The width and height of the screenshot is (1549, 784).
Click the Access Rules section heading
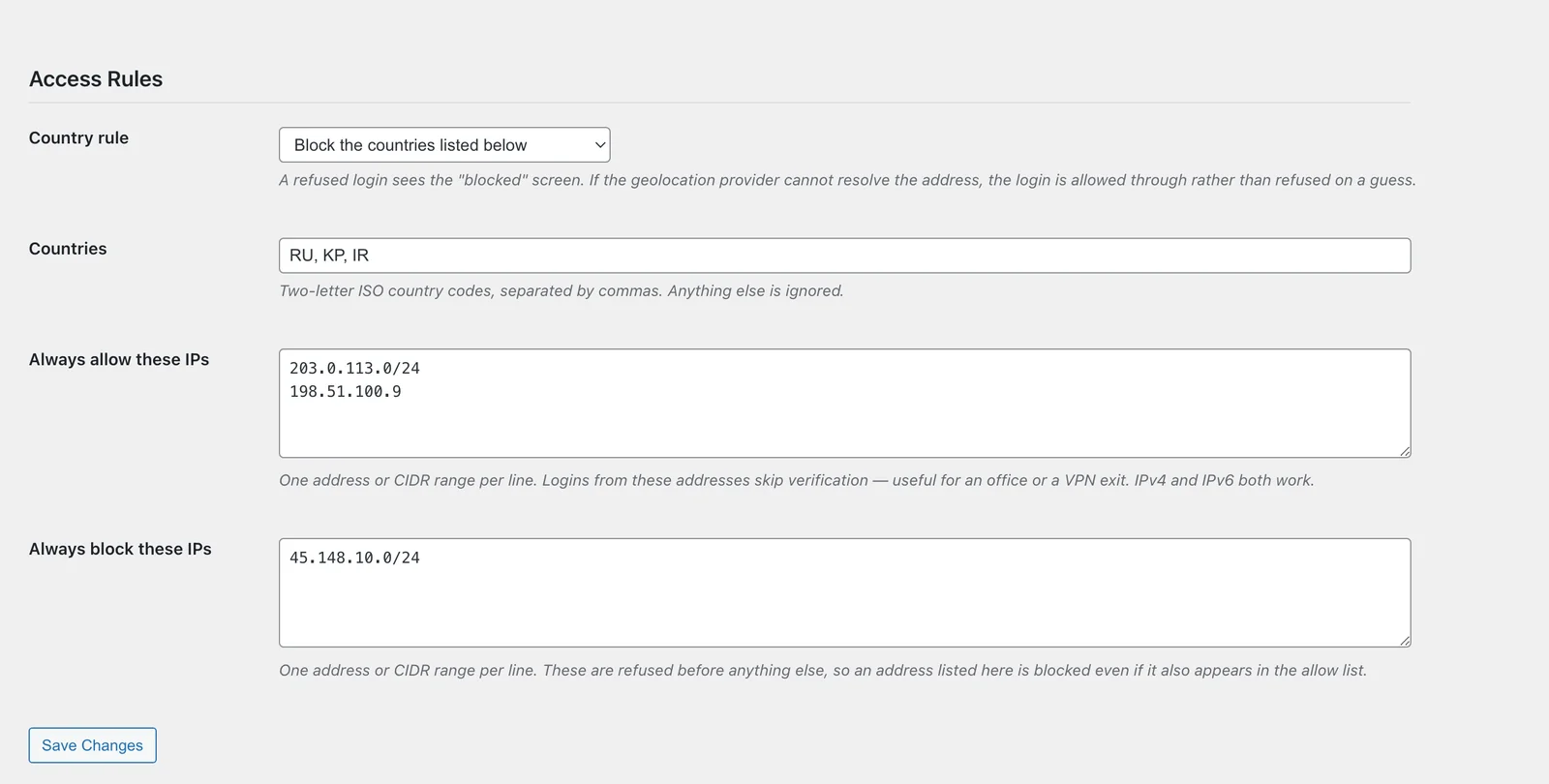[96, 79]
